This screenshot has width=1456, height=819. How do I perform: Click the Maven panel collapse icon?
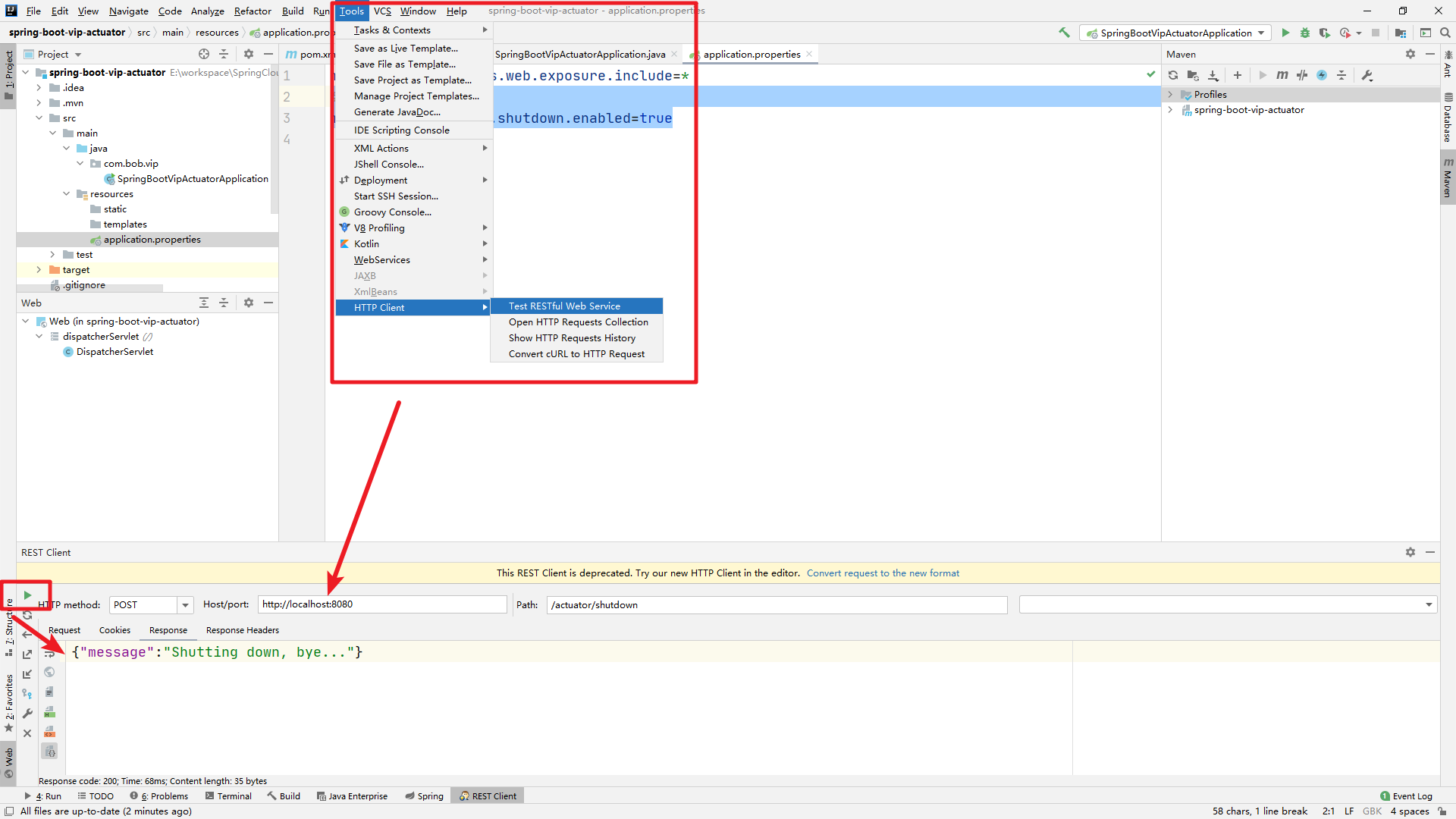pos(1431,54)
